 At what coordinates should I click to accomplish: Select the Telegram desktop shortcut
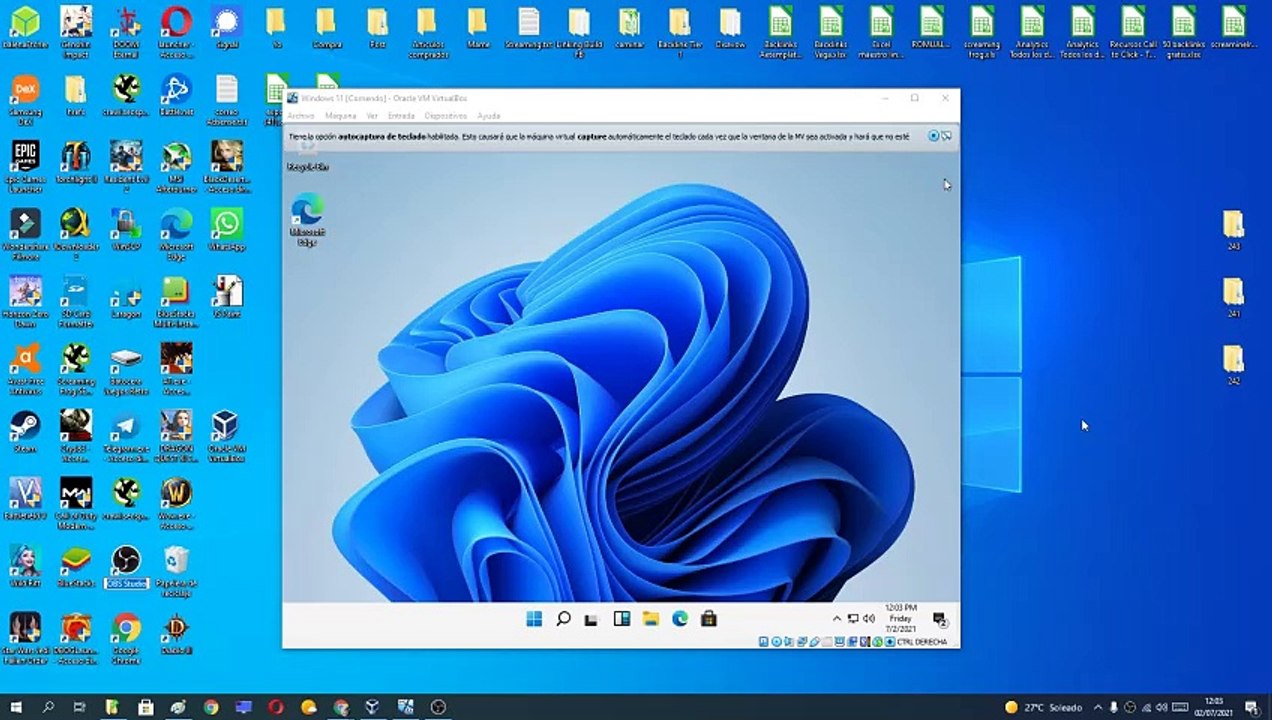pyautogui.click(x=126, y=436)
